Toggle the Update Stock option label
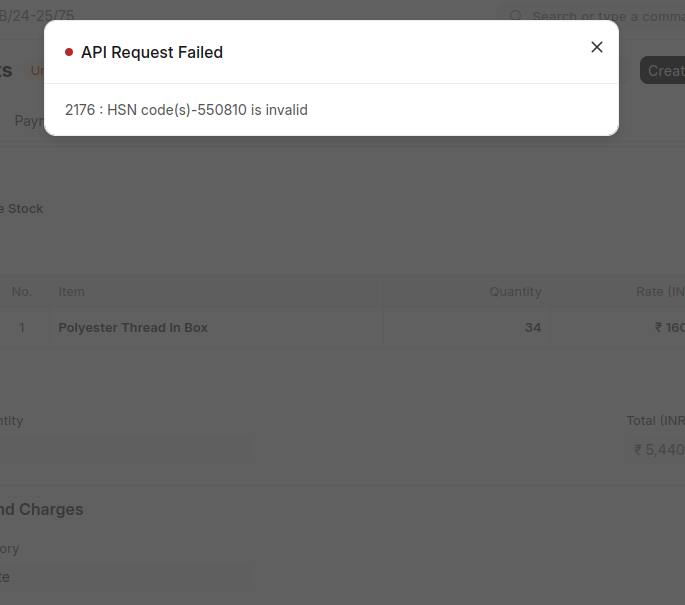Viewport: 685px width, 605px height. [x=21, y=209]
